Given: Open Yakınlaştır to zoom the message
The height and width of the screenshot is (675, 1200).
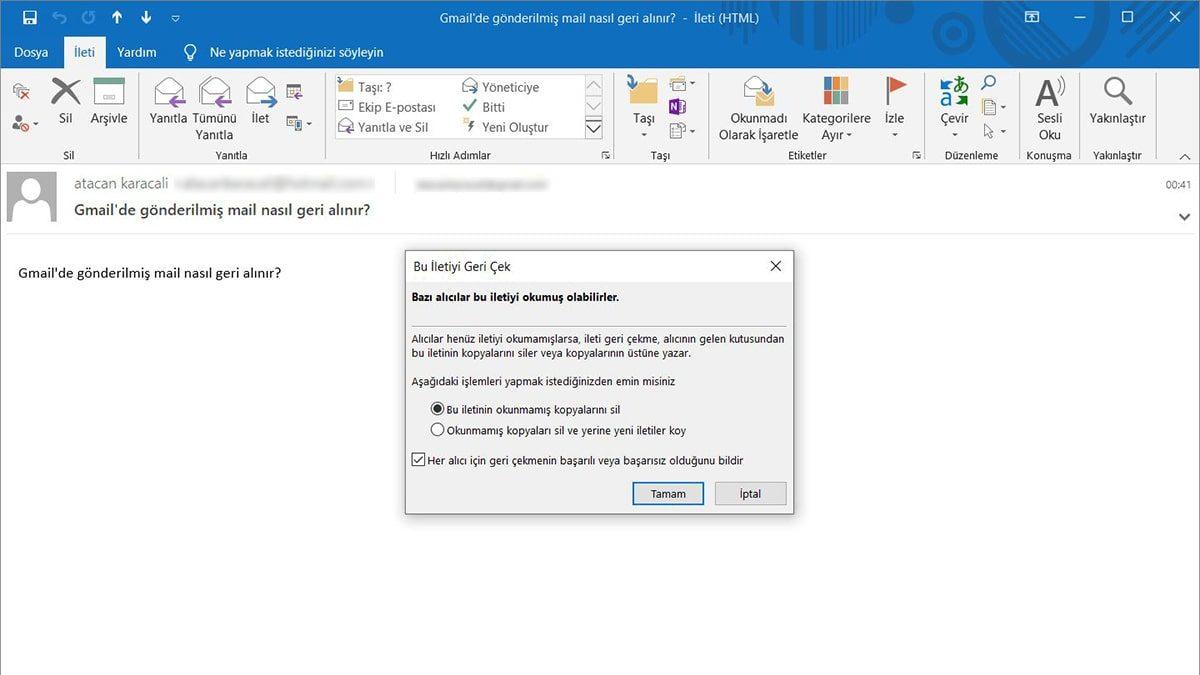Looking at the screenshot, I should click(x=1117, y=103).
